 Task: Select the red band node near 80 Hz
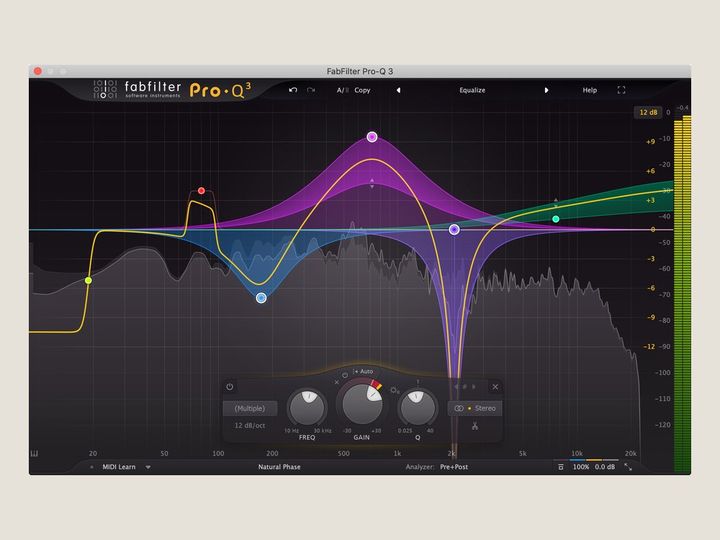pyautogui.click(x=201, y=191)
